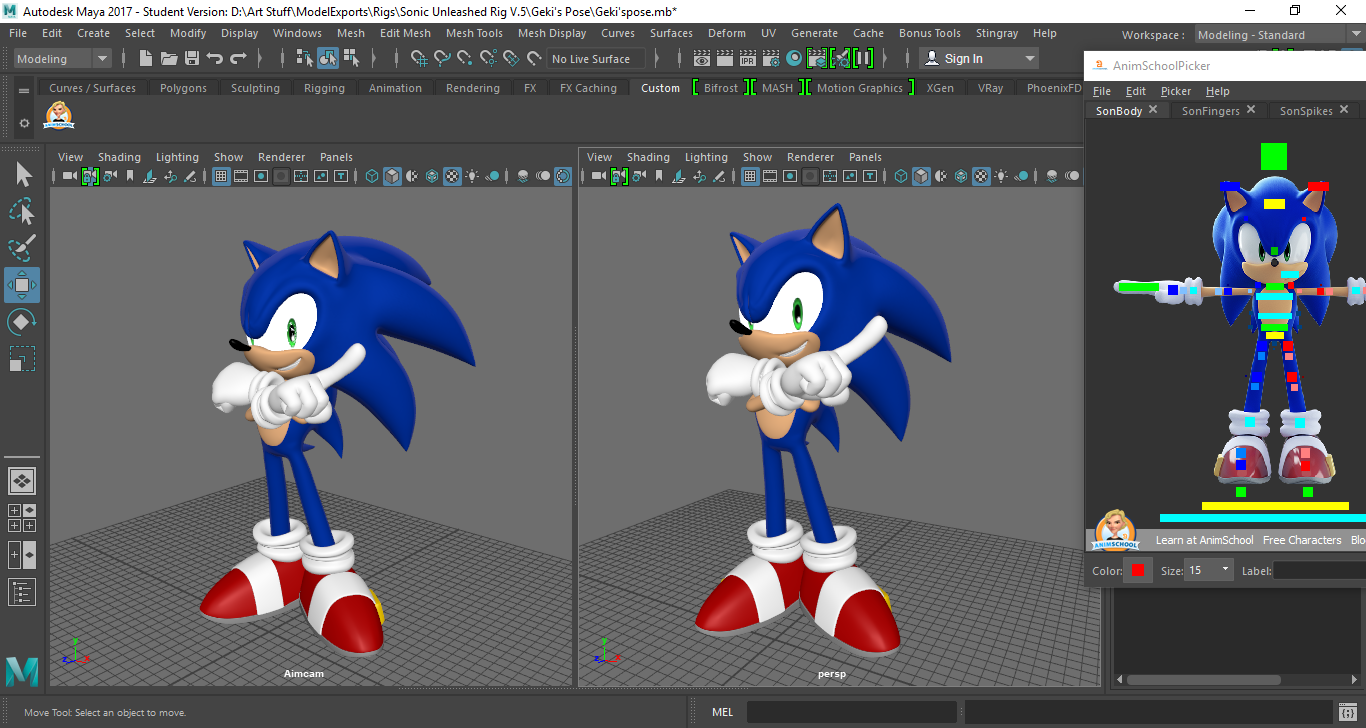The image size is (1366, 728).
Task: Click the Free Characters link
Action: pyautogui.click(x=1302, y=540)
